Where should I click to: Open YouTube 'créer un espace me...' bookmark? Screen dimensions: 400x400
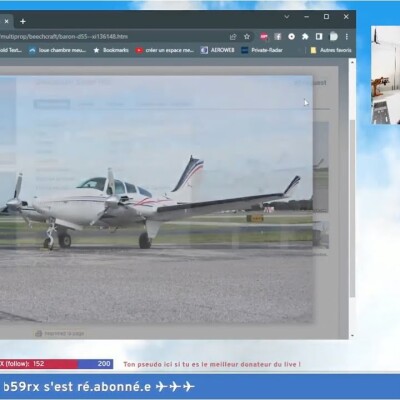[165, 50]
